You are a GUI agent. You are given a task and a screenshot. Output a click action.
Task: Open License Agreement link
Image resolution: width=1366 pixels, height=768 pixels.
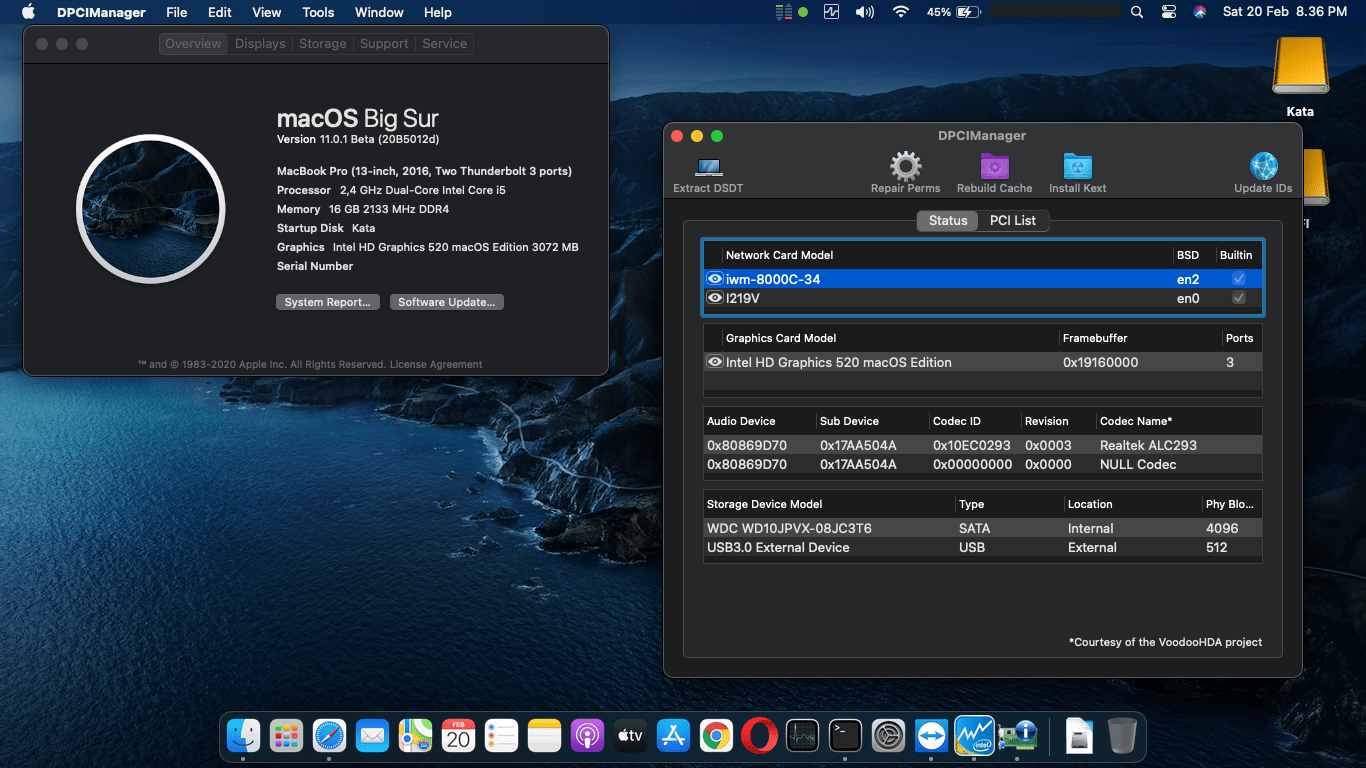pyautogui.click(x=436, y=365)
